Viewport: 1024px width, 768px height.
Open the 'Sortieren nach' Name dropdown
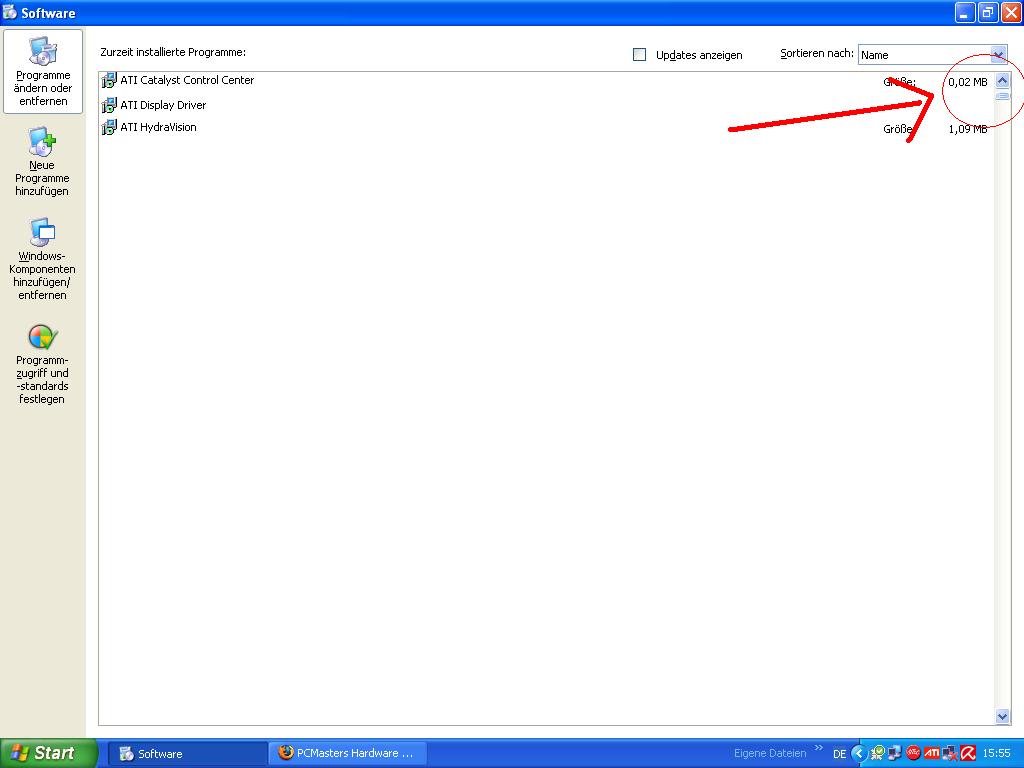[x=933, y=55]
